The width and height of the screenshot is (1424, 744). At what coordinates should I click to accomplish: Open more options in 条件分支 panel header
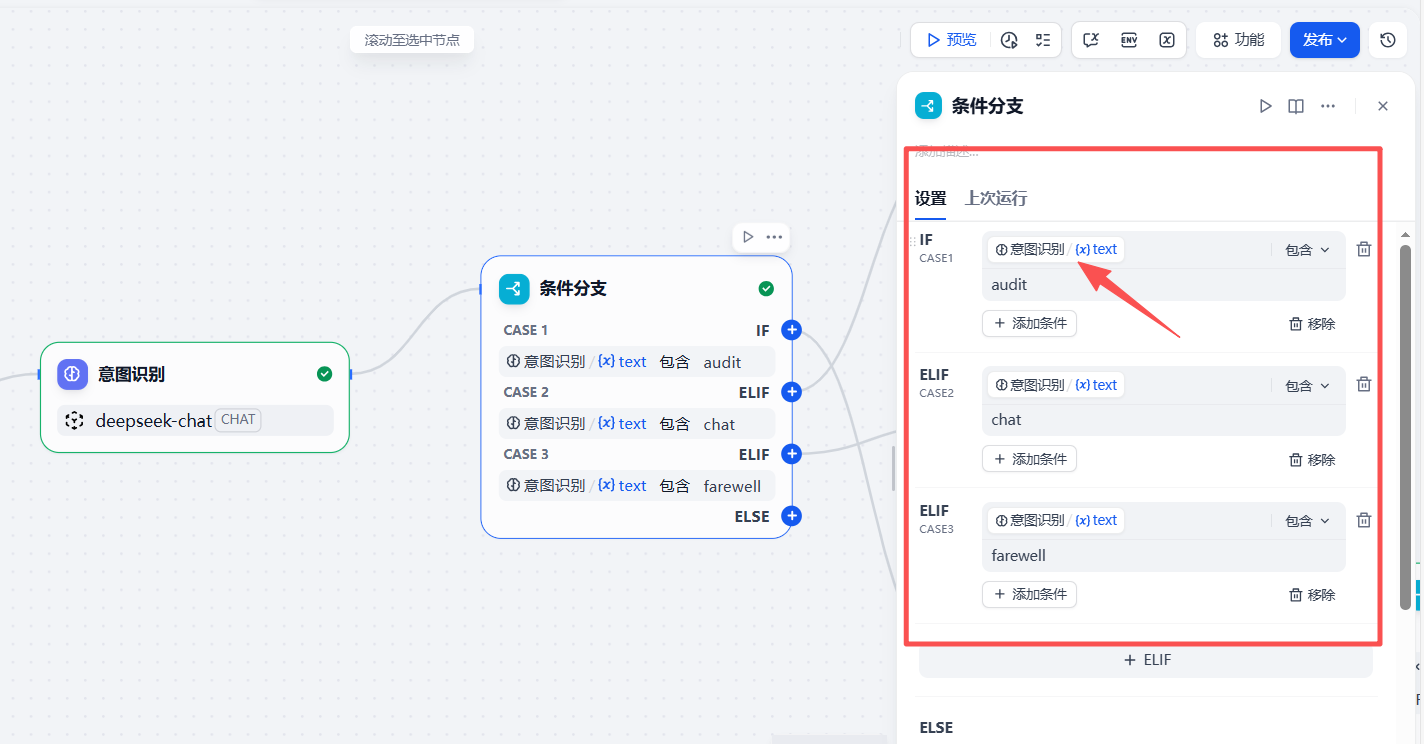pyautogui.click(x=1328, y=106)
